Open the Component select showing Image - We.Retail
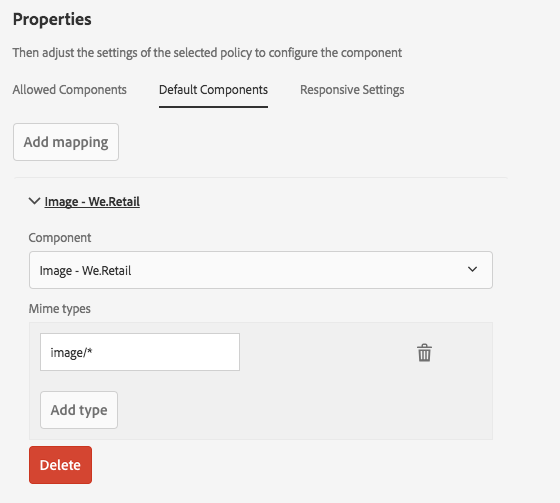560x503 pixels. tap(261, 270)
